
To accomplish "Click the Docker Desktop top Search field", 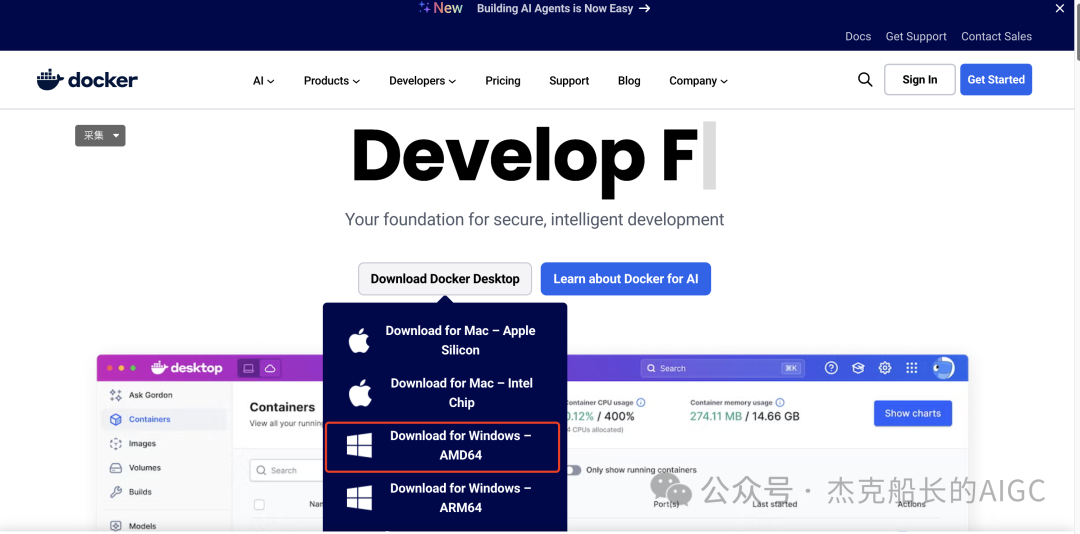I will click(x=723, y=369).
